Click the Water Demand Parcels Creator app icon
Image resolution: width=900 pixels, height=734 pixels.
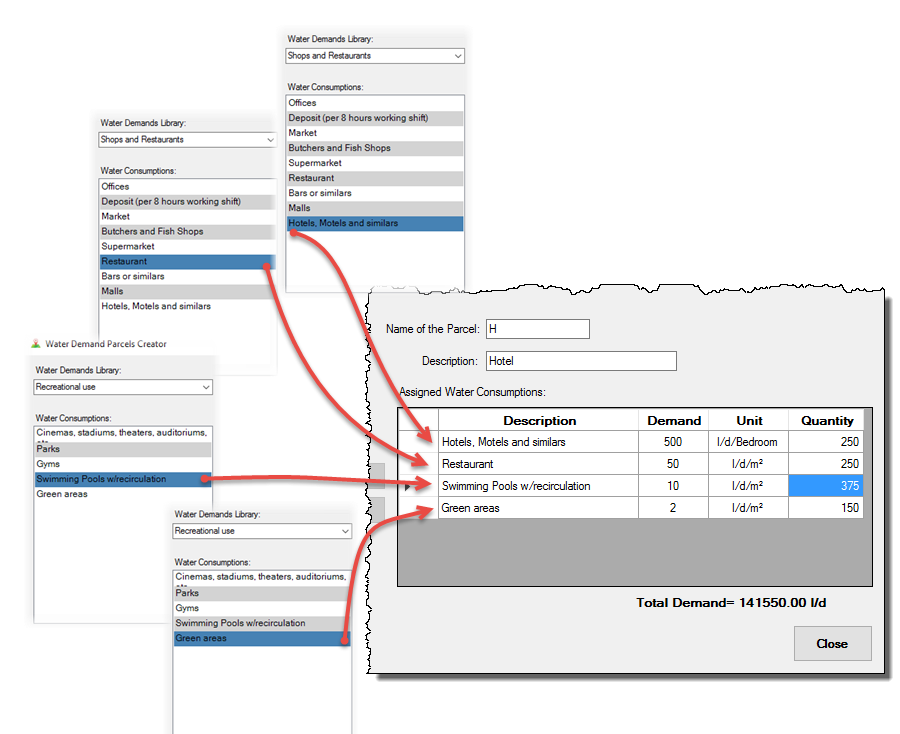pyautogui.click(x=36, y=344)
